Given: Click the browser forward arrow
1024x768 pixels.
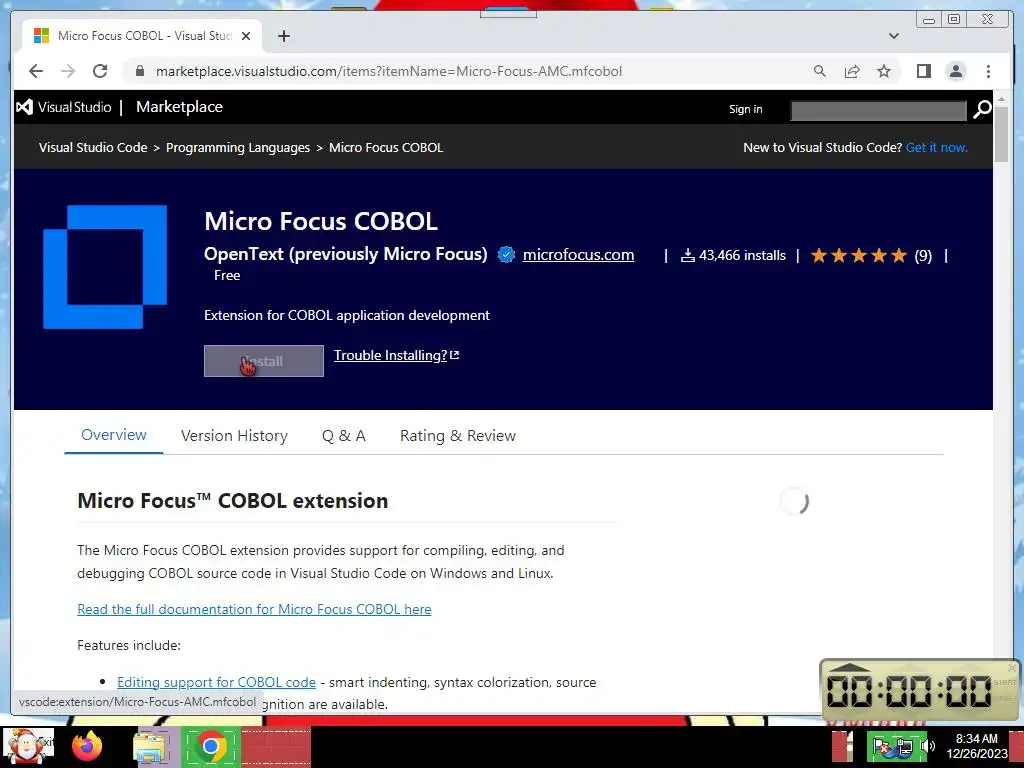Looking at the screenshot, I should pos(68,71).
